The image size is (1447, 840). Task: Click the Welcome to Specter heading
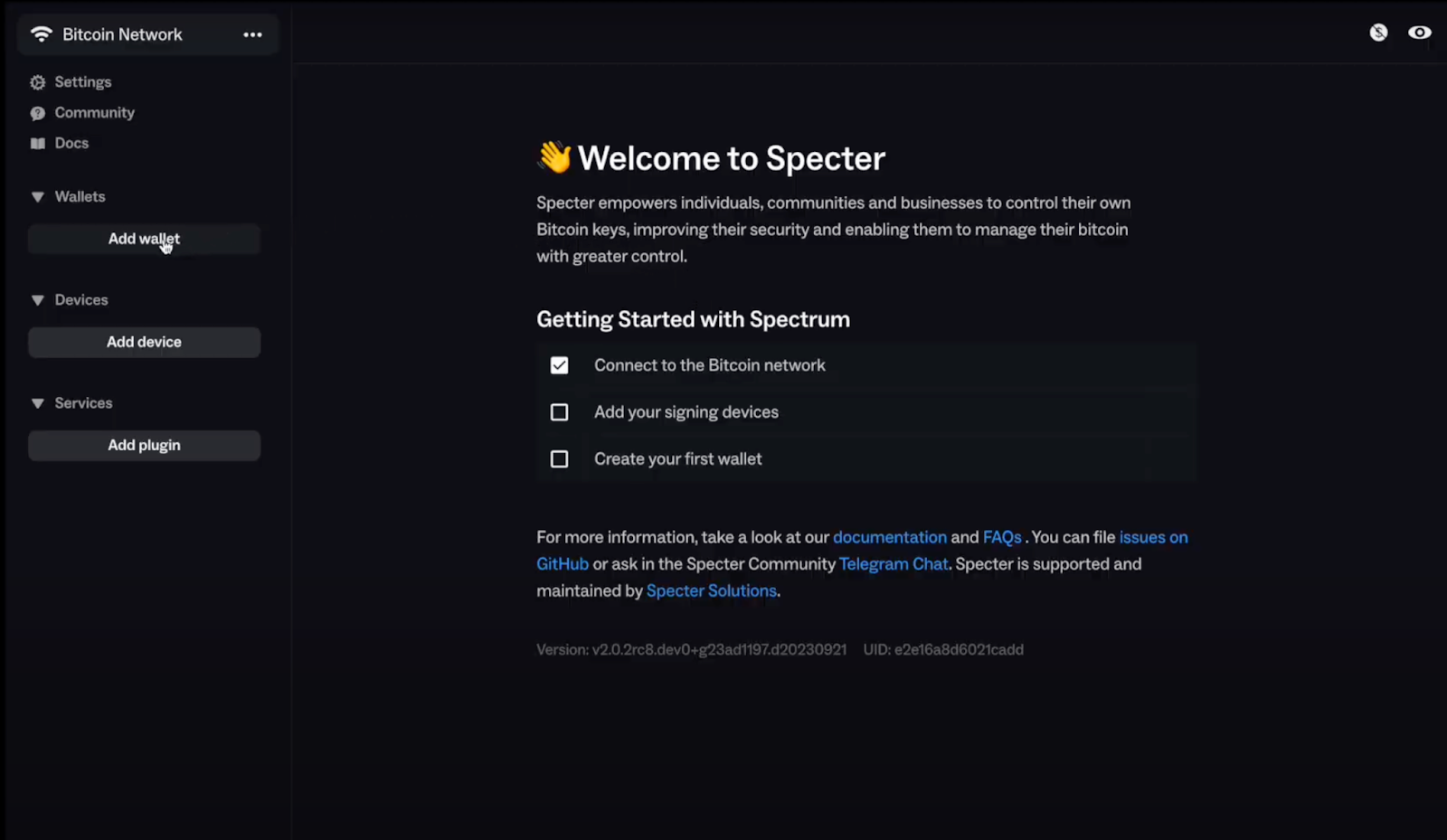click(732, 158)
